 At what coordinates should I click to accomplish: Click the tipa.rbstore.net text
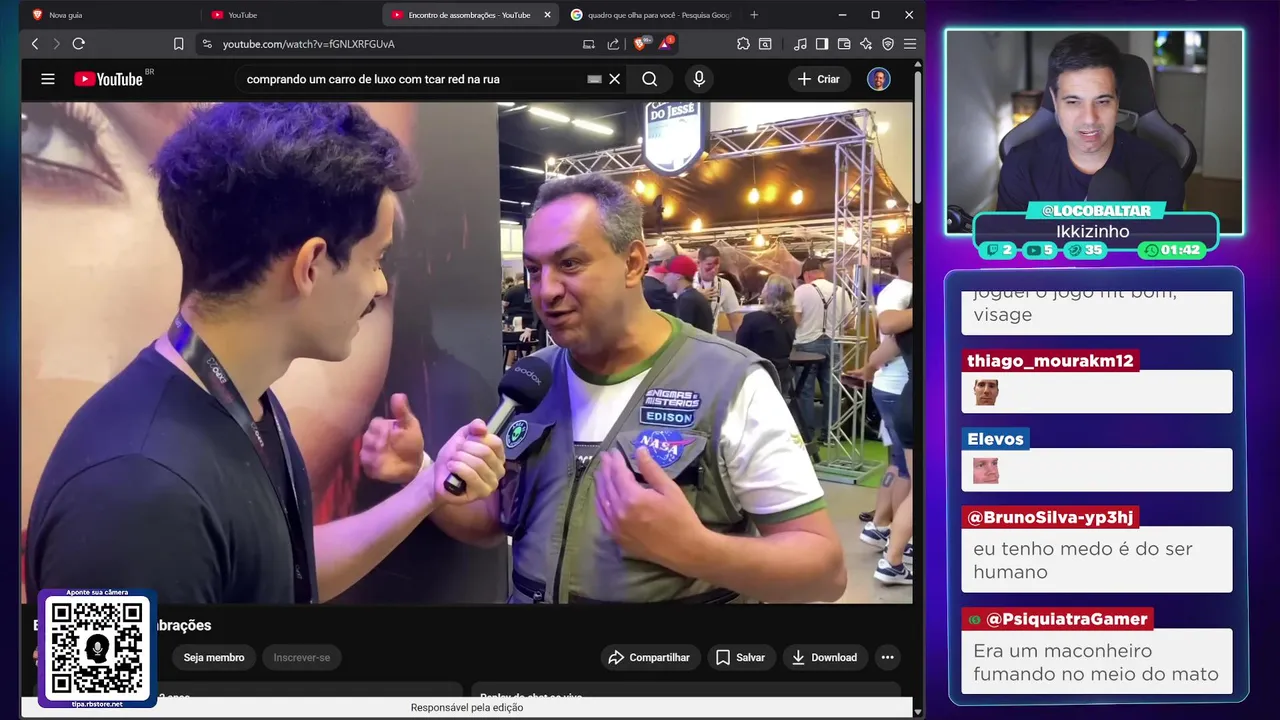97,704
